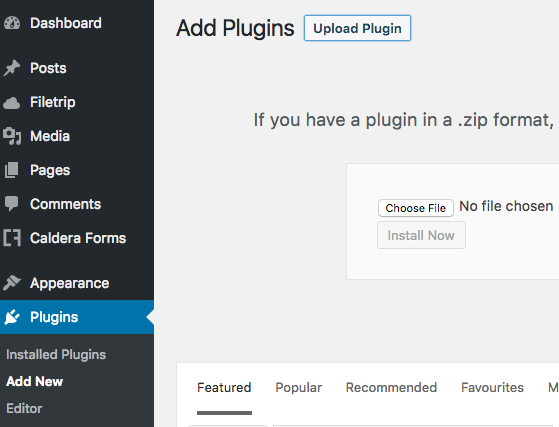Switch to the Favourites tab

pos(492,387)
